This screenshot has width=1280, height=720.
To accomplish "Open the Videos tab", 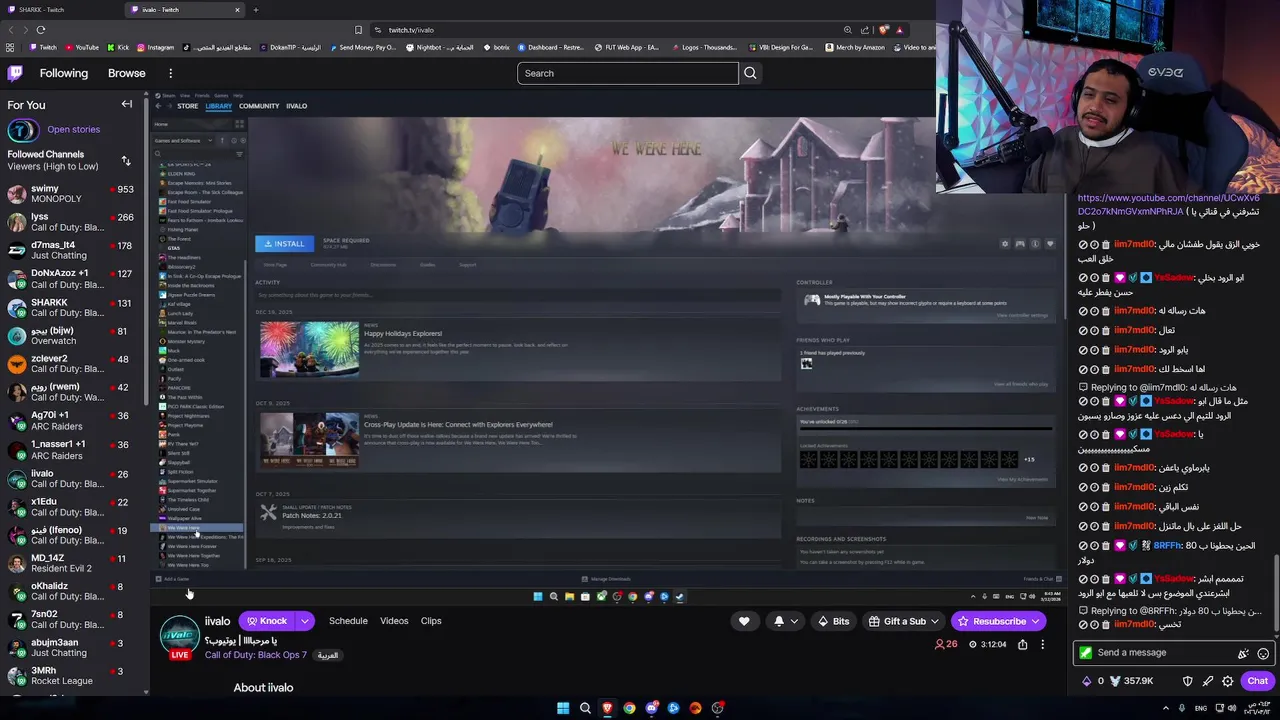I will (x=394, y=621).
